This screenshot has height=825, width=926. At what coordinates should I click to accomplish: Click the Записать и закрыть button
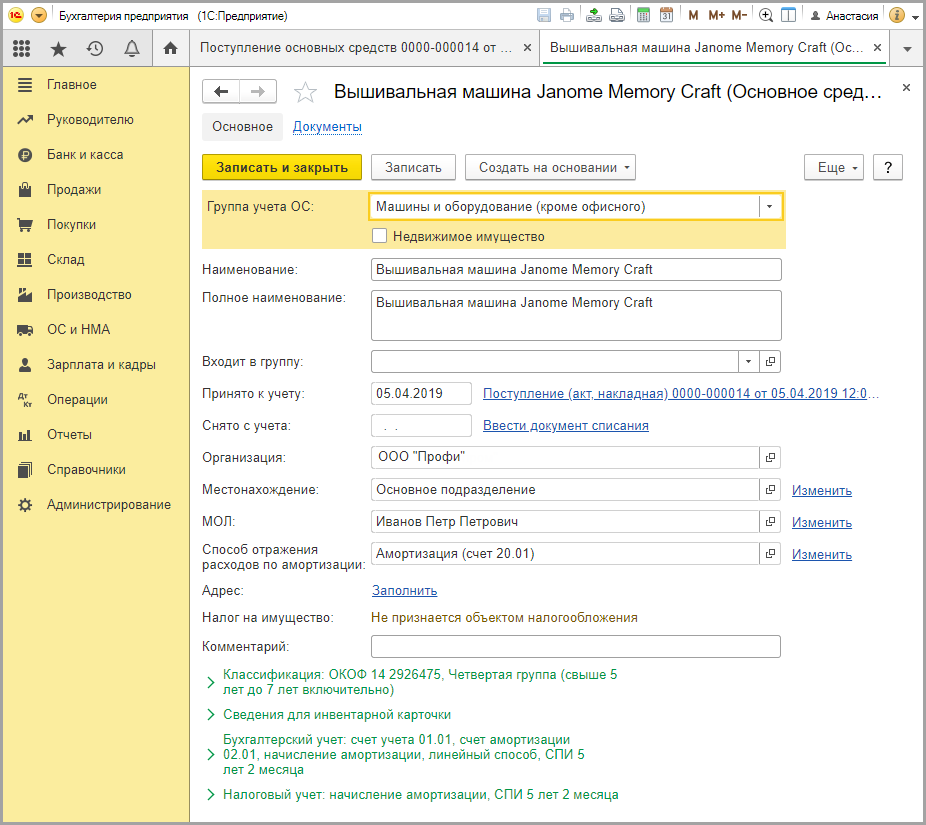tap(282, 167)
